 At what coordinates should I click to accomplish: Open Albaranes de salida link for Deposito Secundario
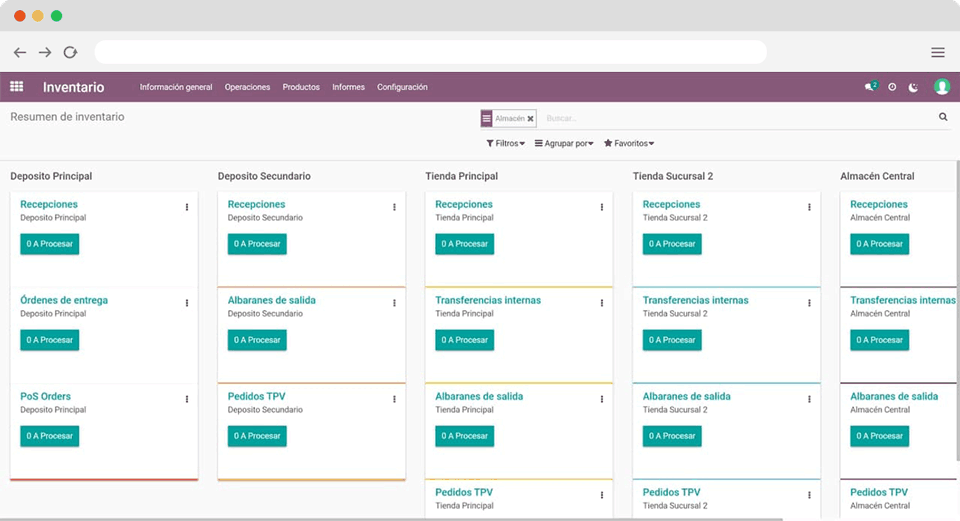(x=271, y=300)
